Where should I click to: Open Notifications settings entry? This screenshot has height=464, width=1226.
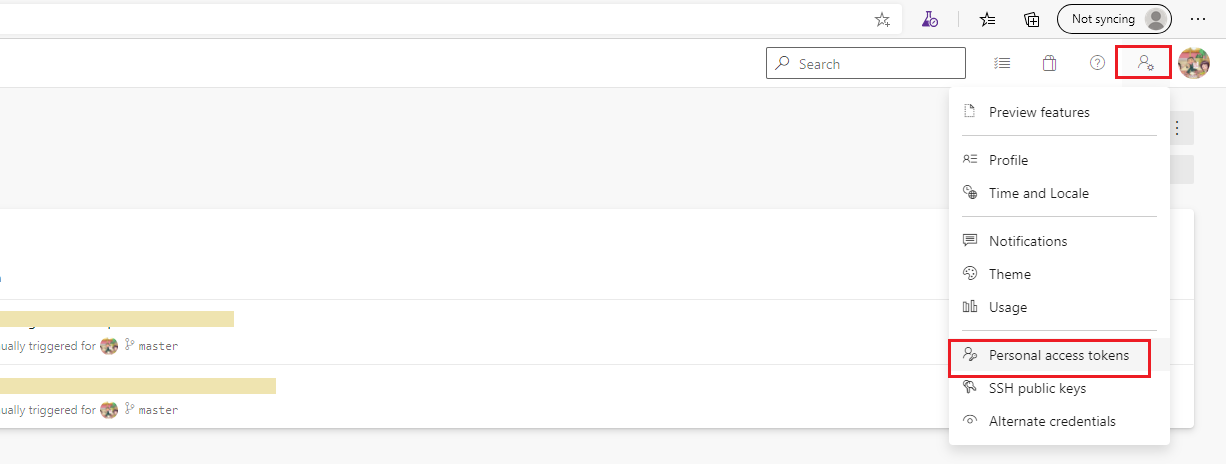[1028, 241]
